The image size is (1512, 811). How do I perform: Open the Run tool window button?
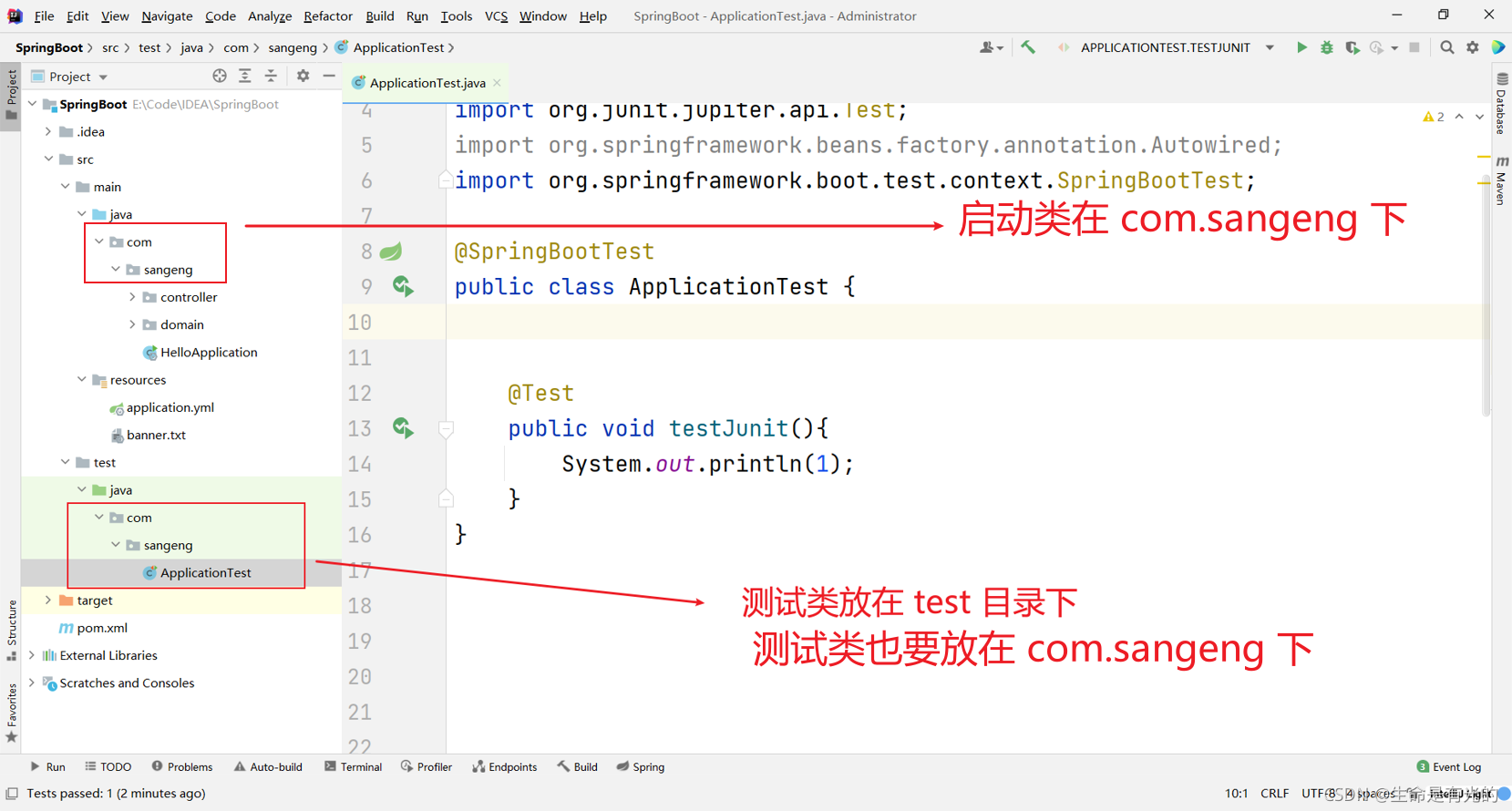click(47, 767)
